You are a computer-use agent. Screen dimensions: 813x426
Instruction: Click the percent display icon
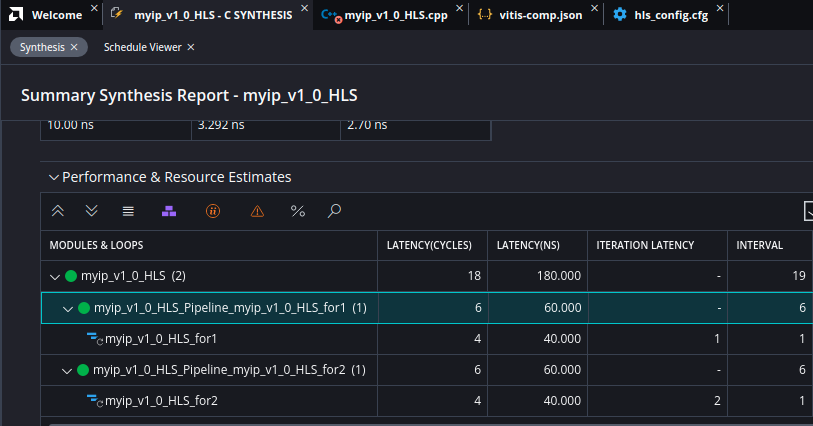[297, 211]
